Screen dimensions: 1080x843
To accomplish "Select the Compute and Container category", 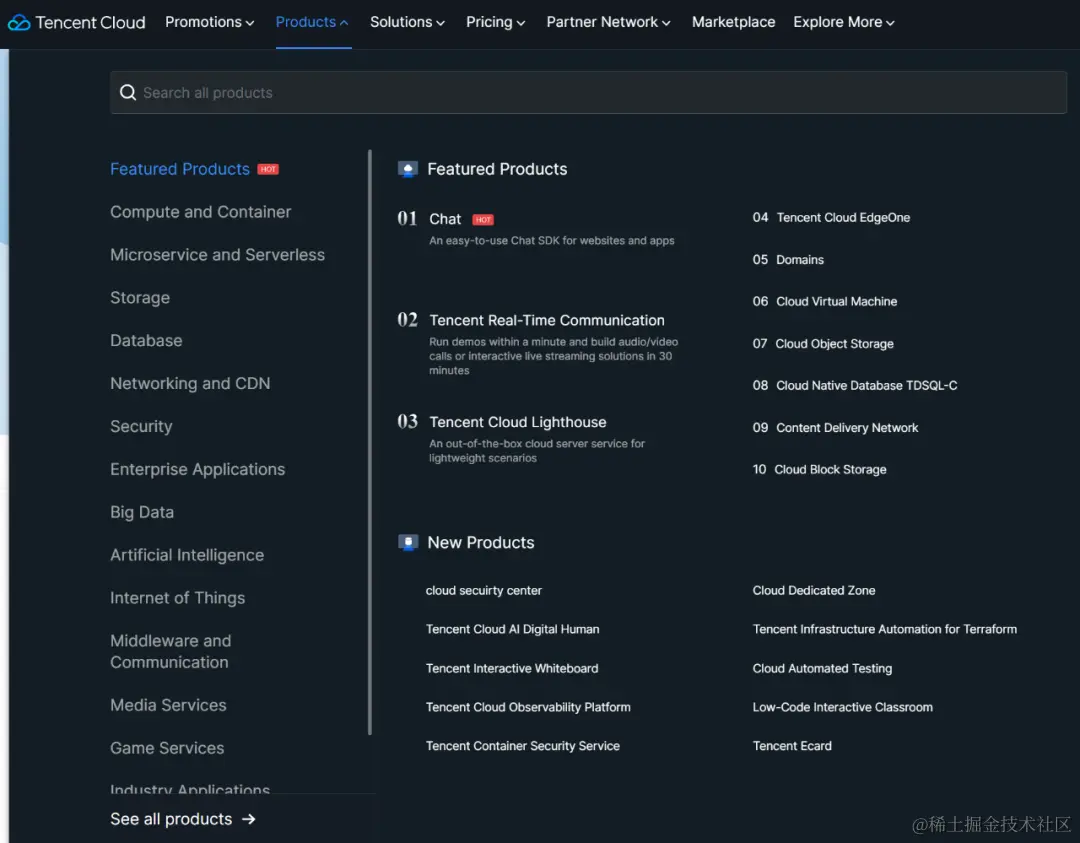I will click(x=200, y=212).
